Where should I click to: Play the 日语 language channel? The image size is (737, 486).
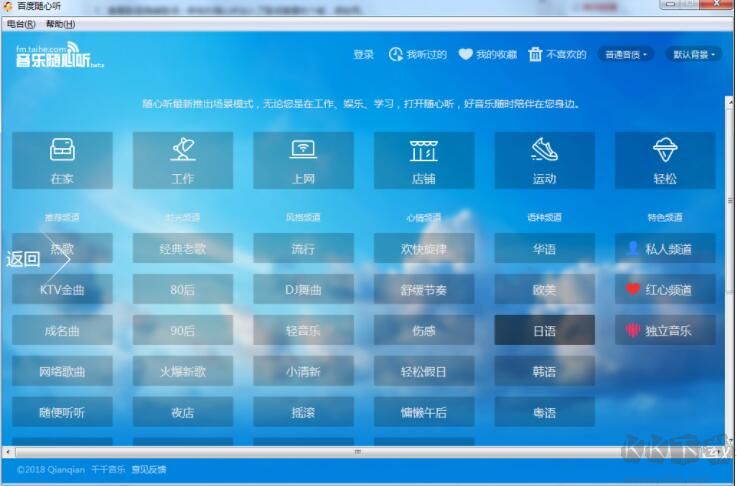[x=544, y=331]
